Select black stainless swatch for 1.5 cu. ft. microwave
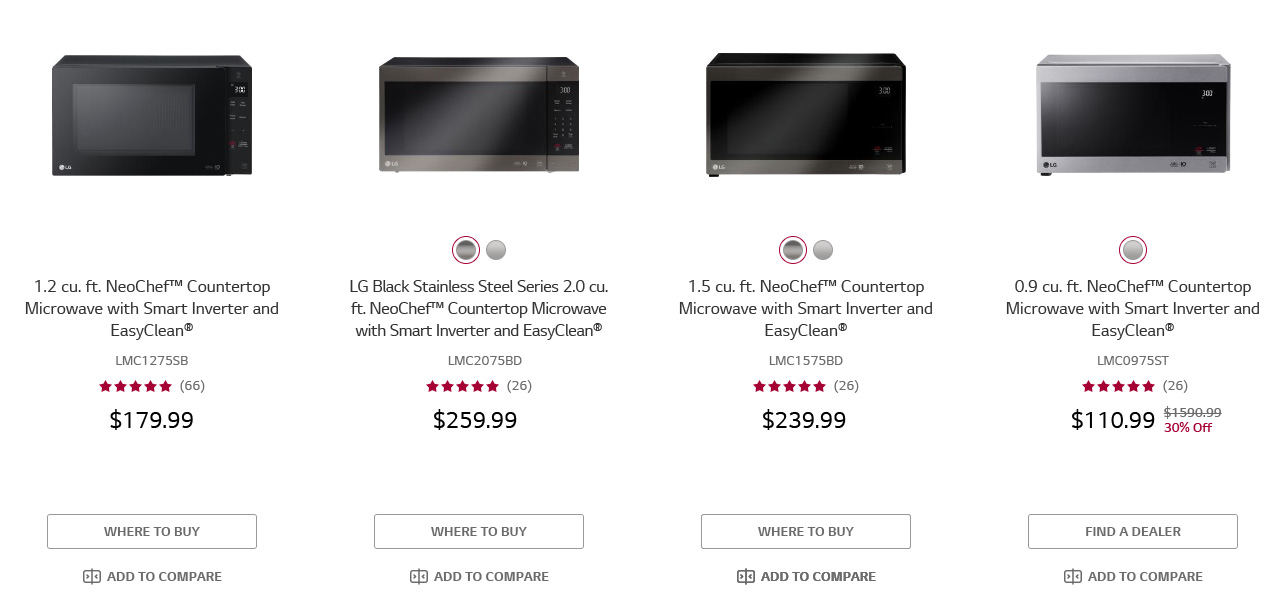Screen dimensions: 1284x605 pos(793,250)
